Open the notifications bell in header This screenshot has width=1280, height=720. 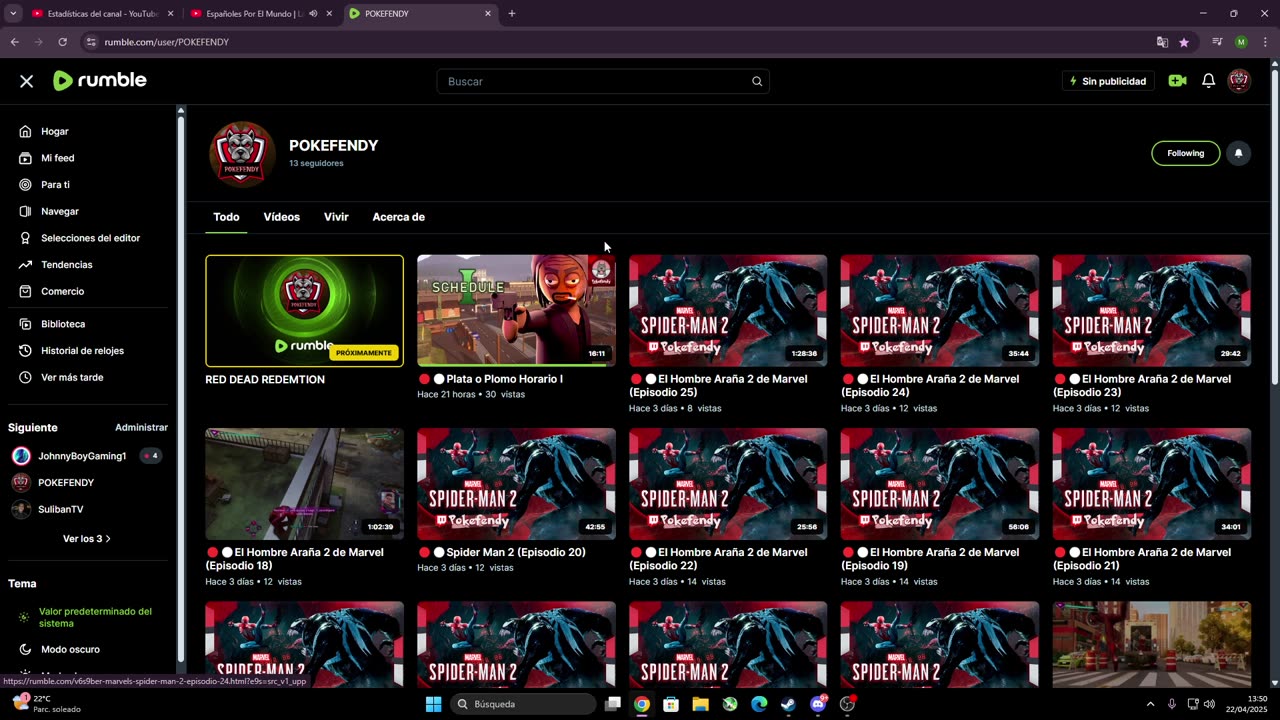1208,81
